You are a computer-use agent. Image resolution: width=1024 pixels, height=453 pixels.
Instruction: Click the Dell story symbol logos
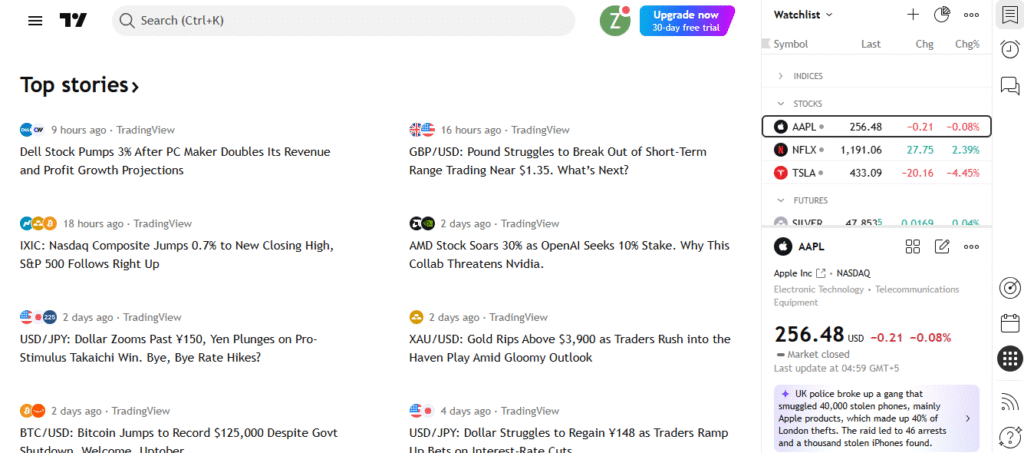point(32,130)
